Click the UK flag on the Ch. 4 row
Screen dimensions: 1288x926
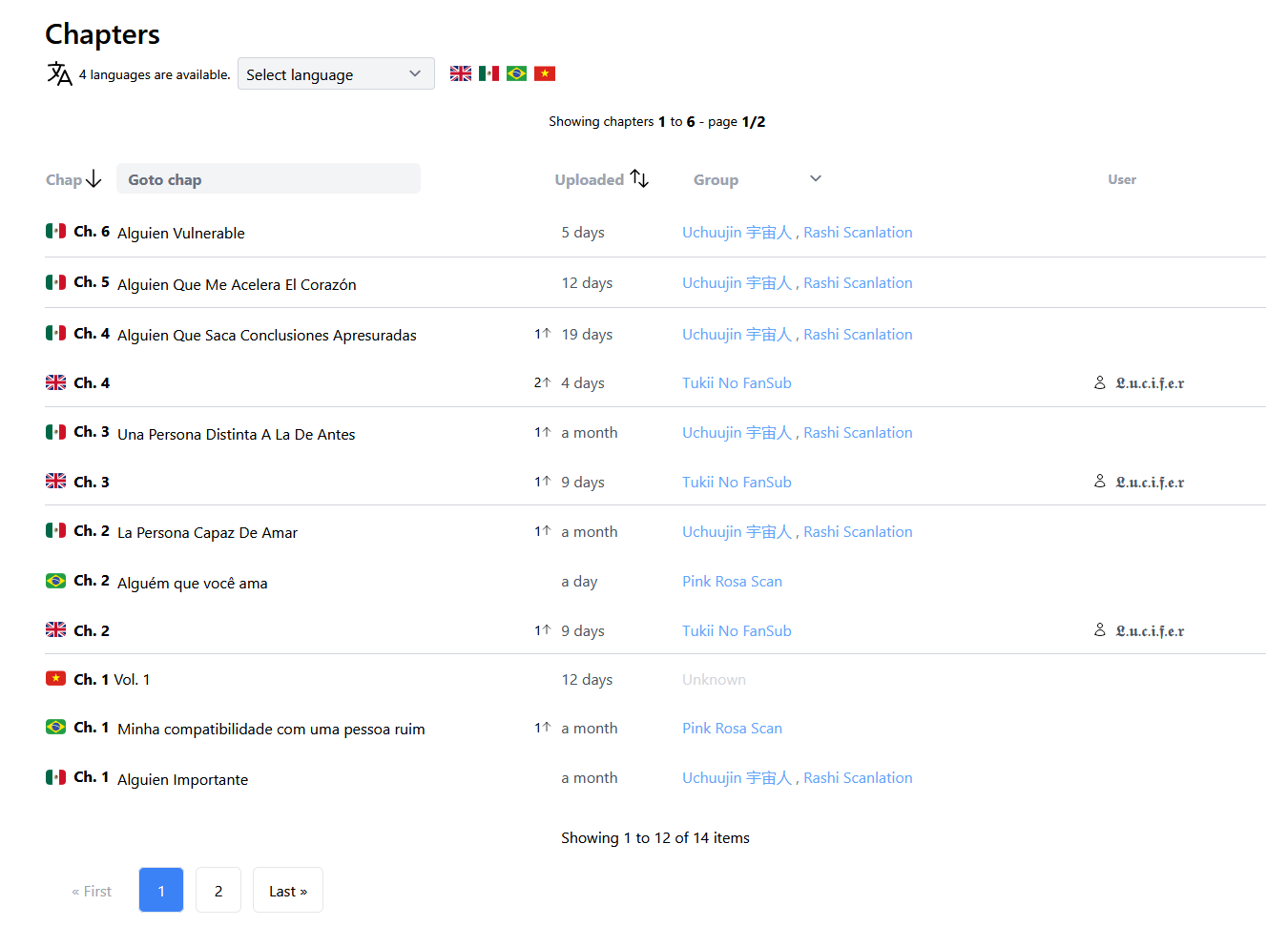coord(55,382)
